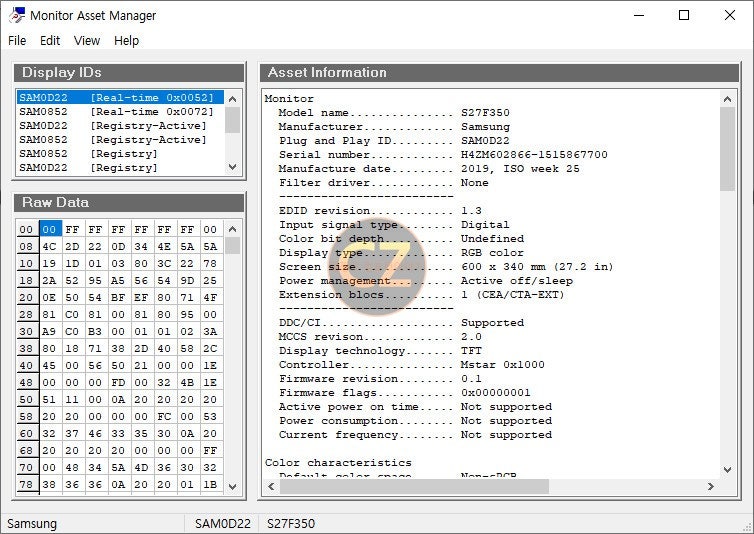Open the View menu
This screenshot has height=534, width=754.
click(87, 41)
